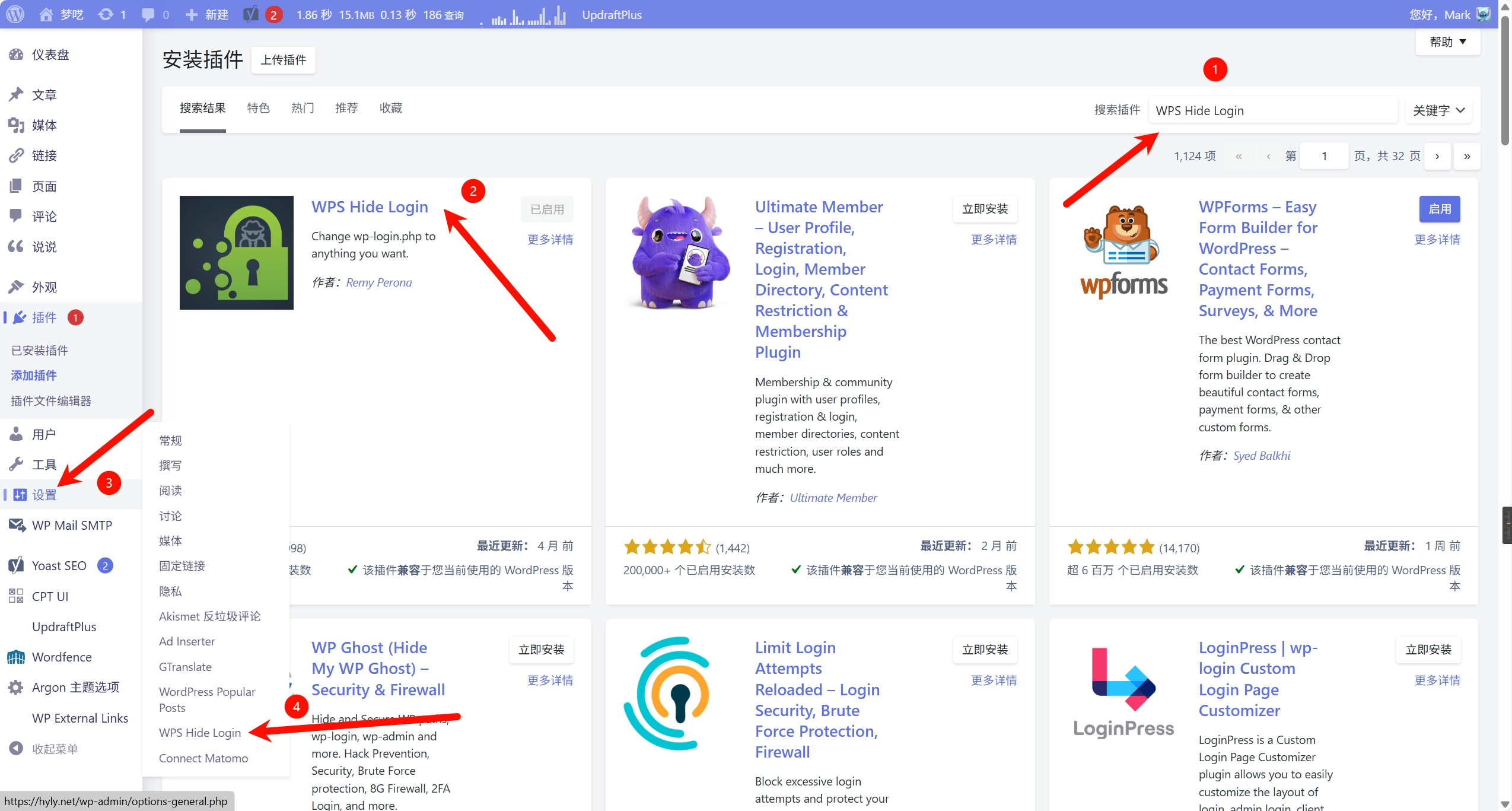Install WP Ghost with 立即安装
Screen dimensions: 1512x811
tap(541, 650)
